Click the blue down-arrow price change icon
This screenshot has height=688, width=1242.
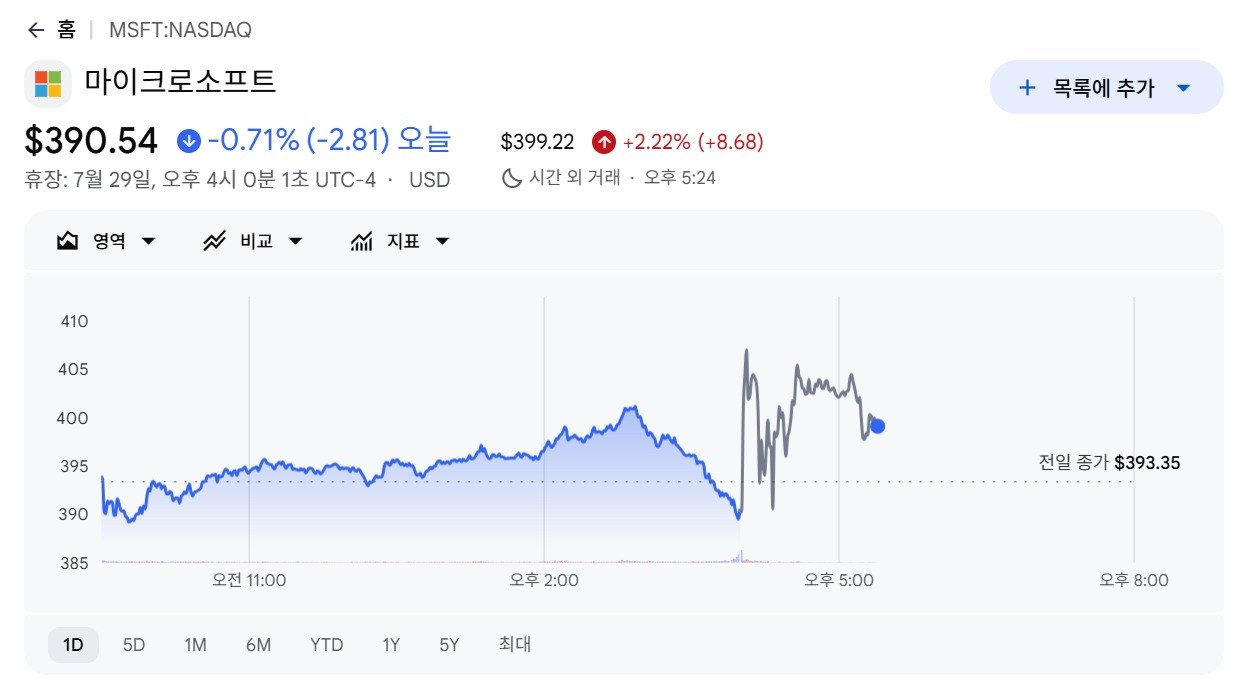pos(189,141)
